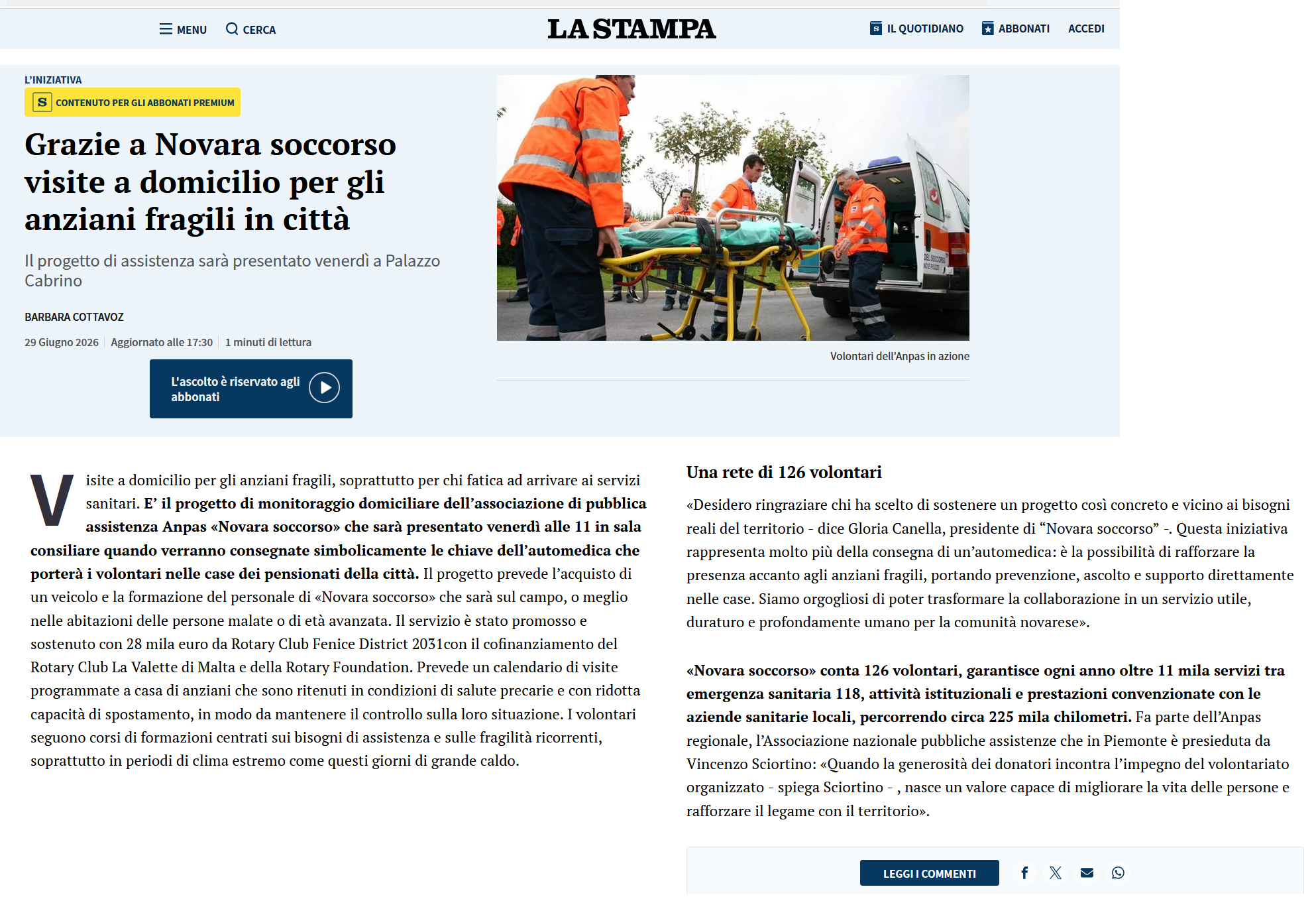The width and height of the screenshot is (1316, 899).
Task: Share the article on Facebook
Action: [1024, 872]
